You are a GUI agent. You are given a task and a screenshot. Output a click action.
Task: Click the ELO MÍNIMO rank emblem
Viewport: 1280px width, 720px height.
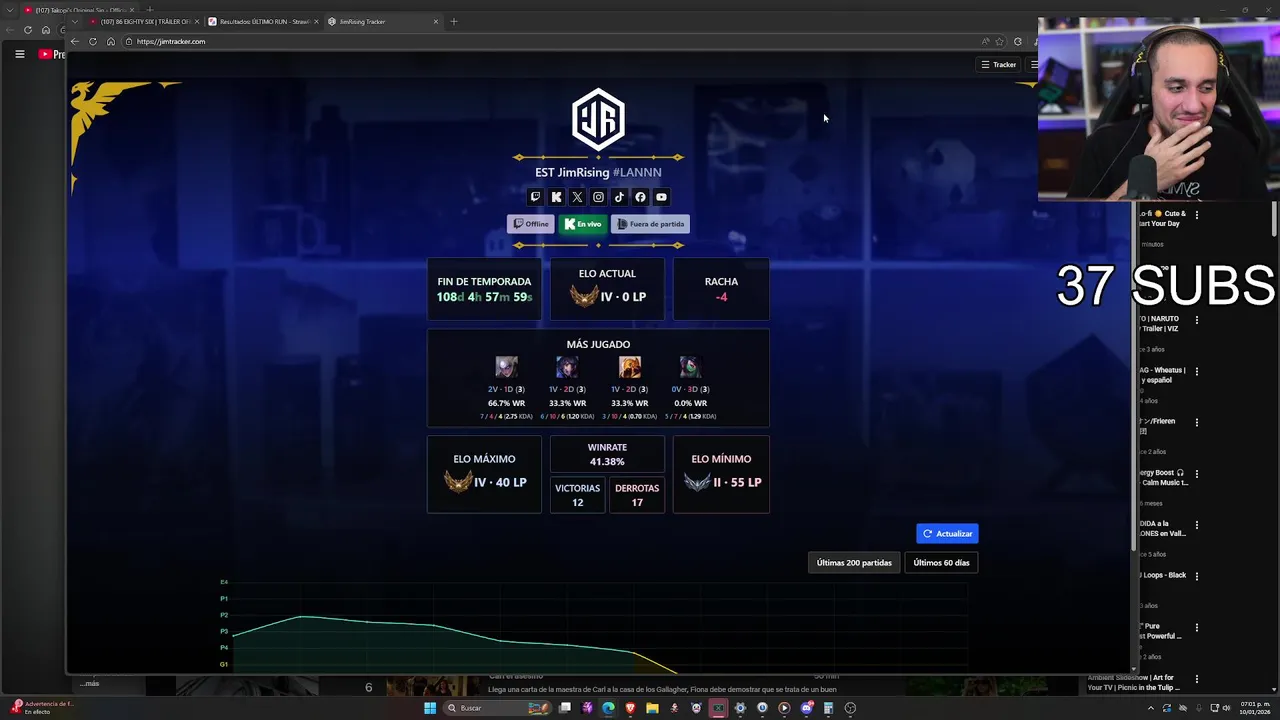click(697, 481)
